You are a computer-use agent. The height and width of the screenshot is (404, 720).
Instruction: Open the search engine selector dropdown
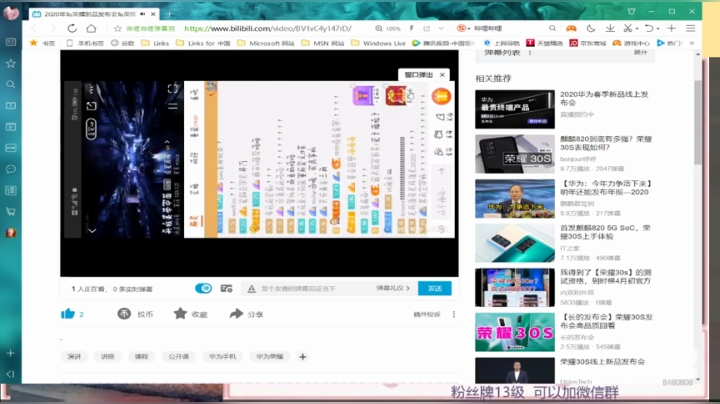point(463,28)
